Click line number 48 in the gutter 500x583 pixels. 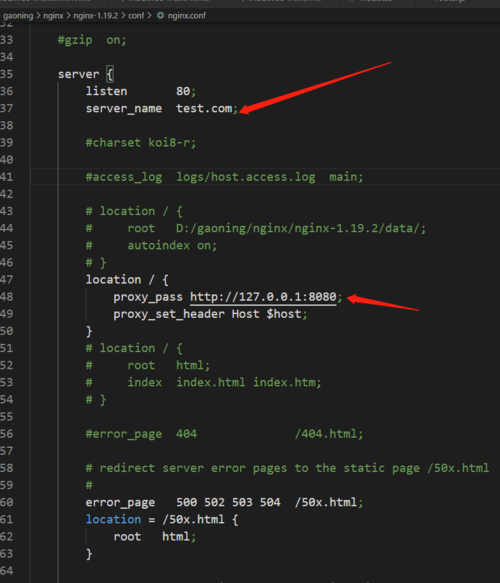(7, 297)
